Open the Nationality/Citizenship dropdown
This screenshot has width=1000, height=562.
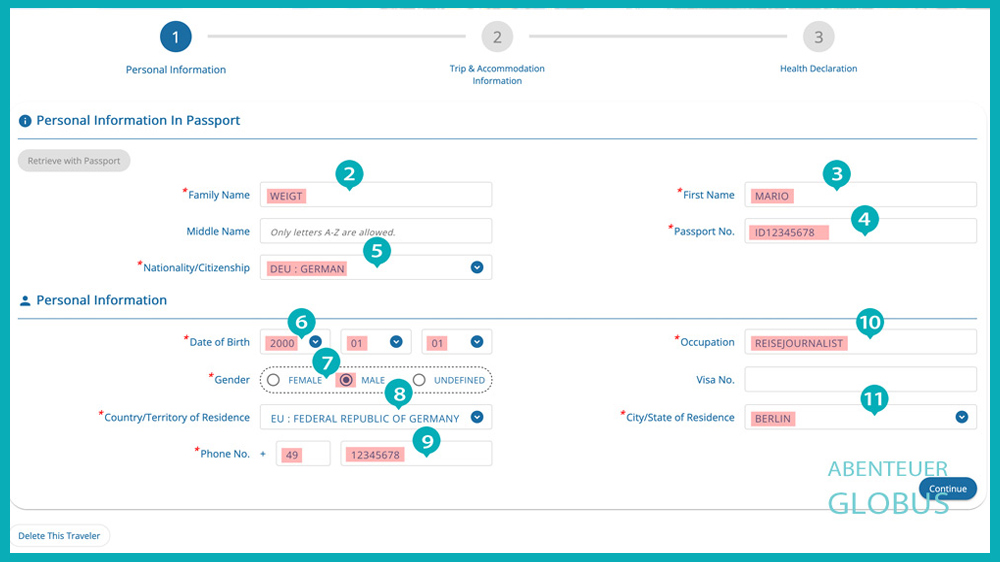point(477,267)
